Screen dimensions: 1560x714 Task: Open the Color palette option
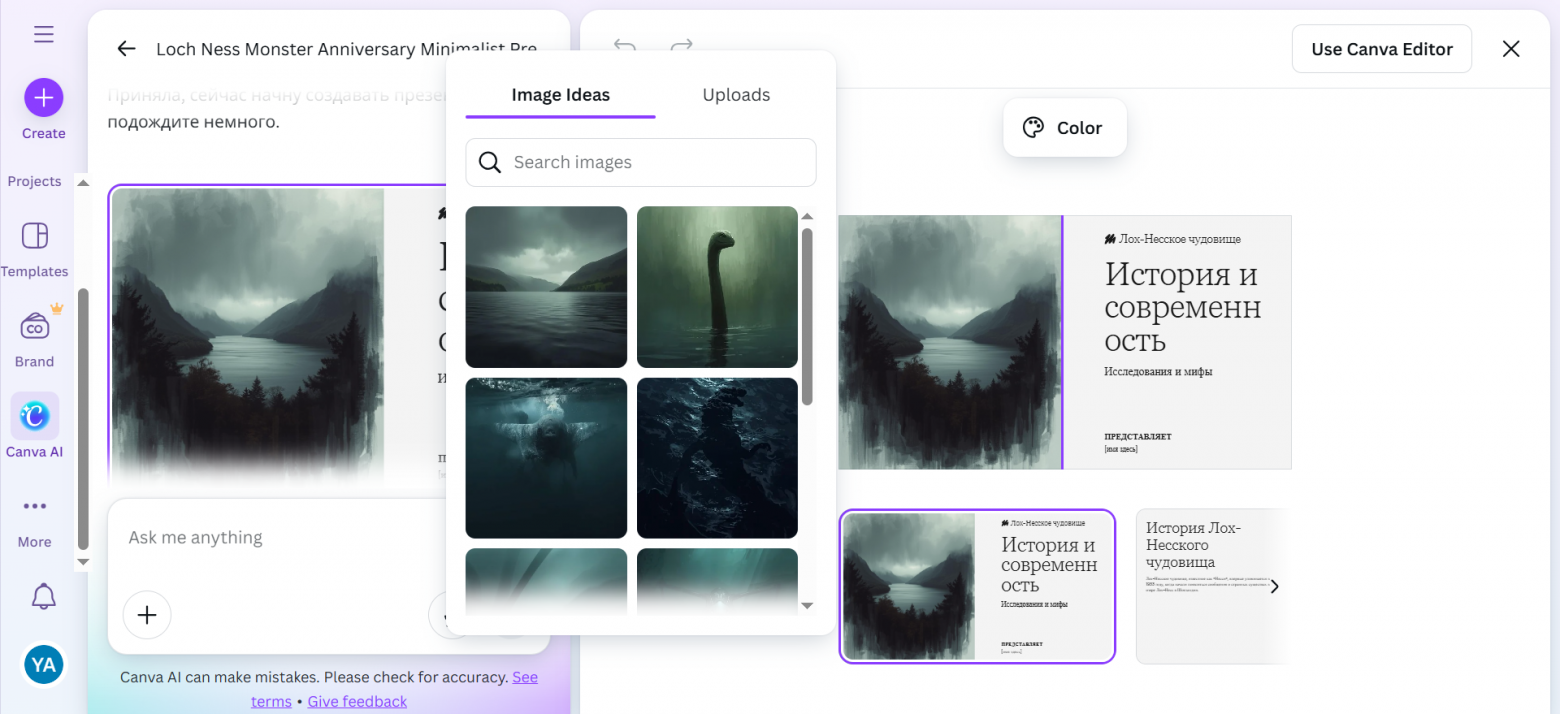[x=1064, y=128]
